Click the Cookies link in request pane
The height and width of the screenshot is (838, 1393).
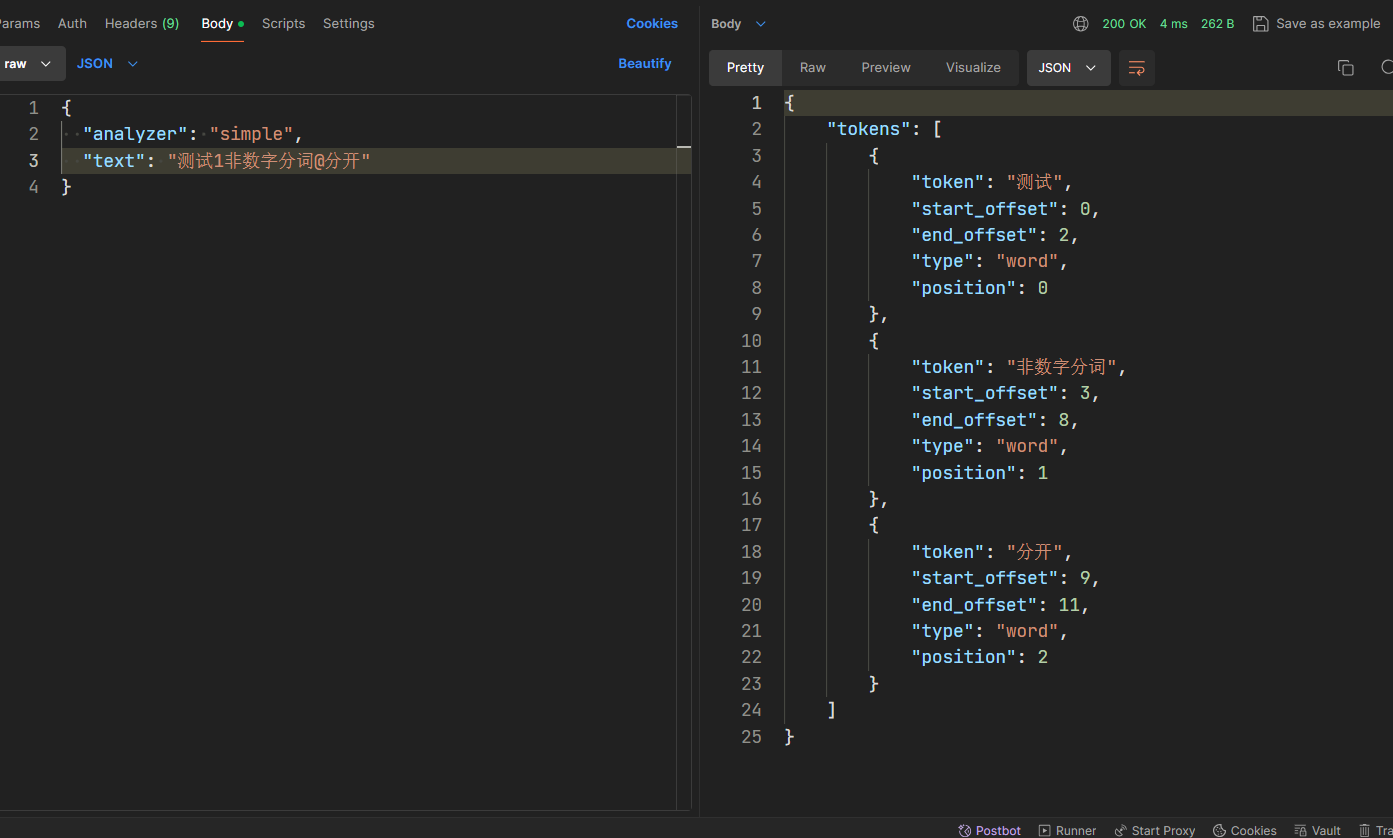point(652,23)
